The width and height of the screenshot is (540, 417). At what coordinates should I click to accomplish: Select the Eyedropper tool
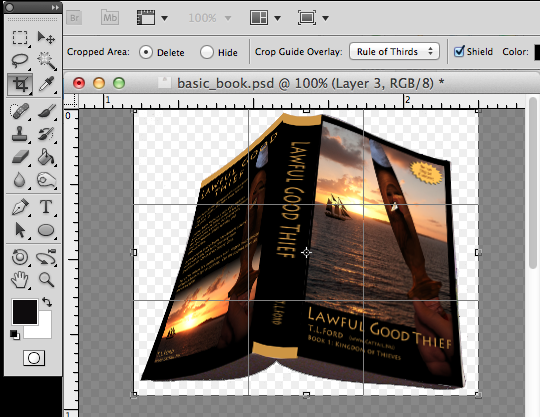pos(46,84)
